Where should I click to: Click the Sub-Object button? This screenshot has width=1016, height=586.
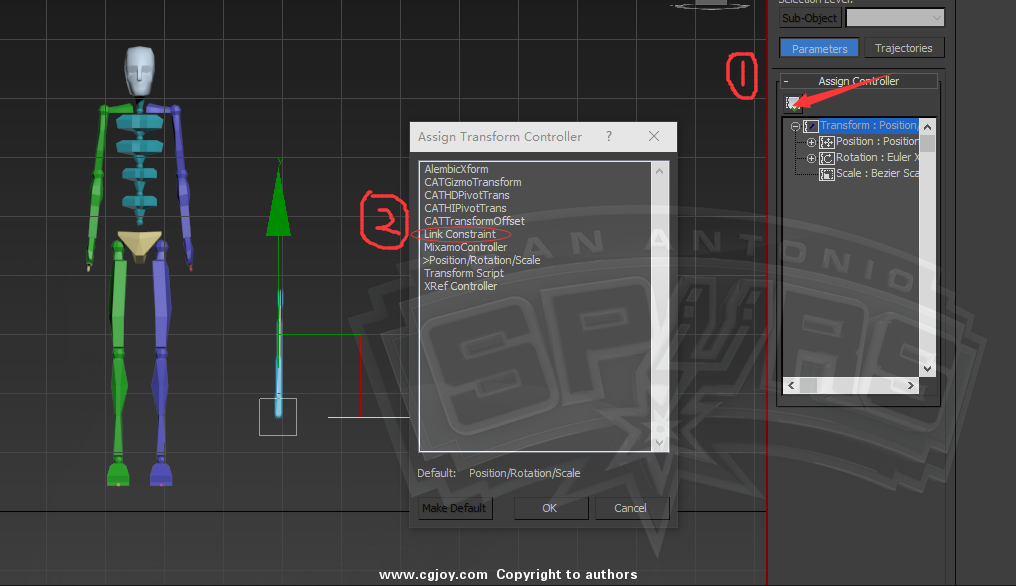click(x=809, y=18)
